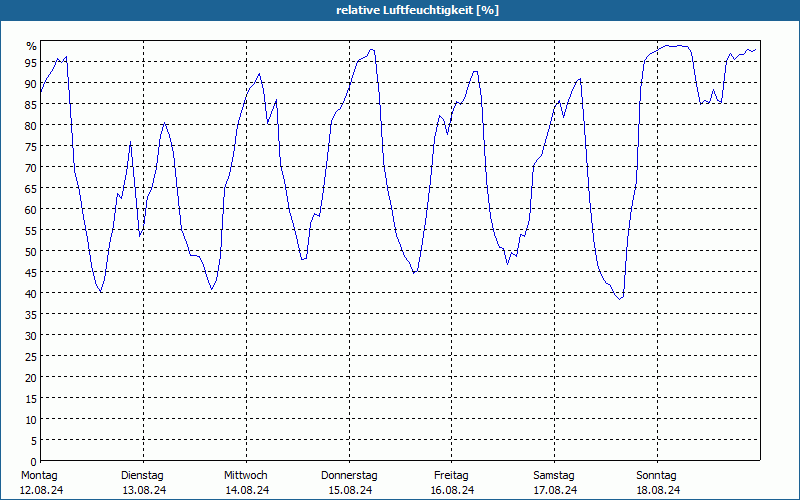Image resolution: width=800 pixels, height=500 pixels.
Task: Click the humidity peak on Donnerstag morning
Action: (x=371, y=49)
